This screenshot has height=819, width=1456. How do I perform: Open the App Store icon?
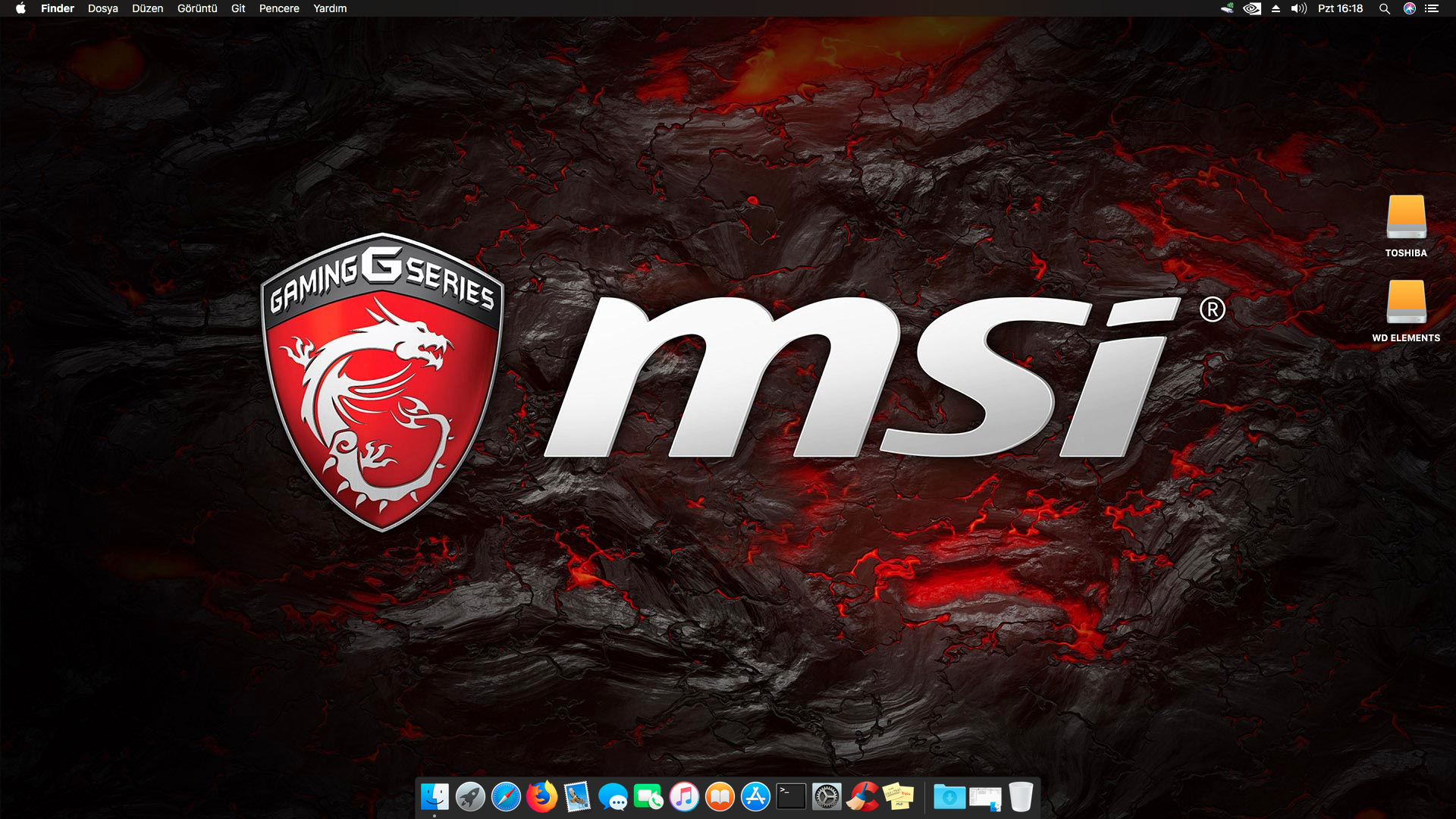point(755,797)
